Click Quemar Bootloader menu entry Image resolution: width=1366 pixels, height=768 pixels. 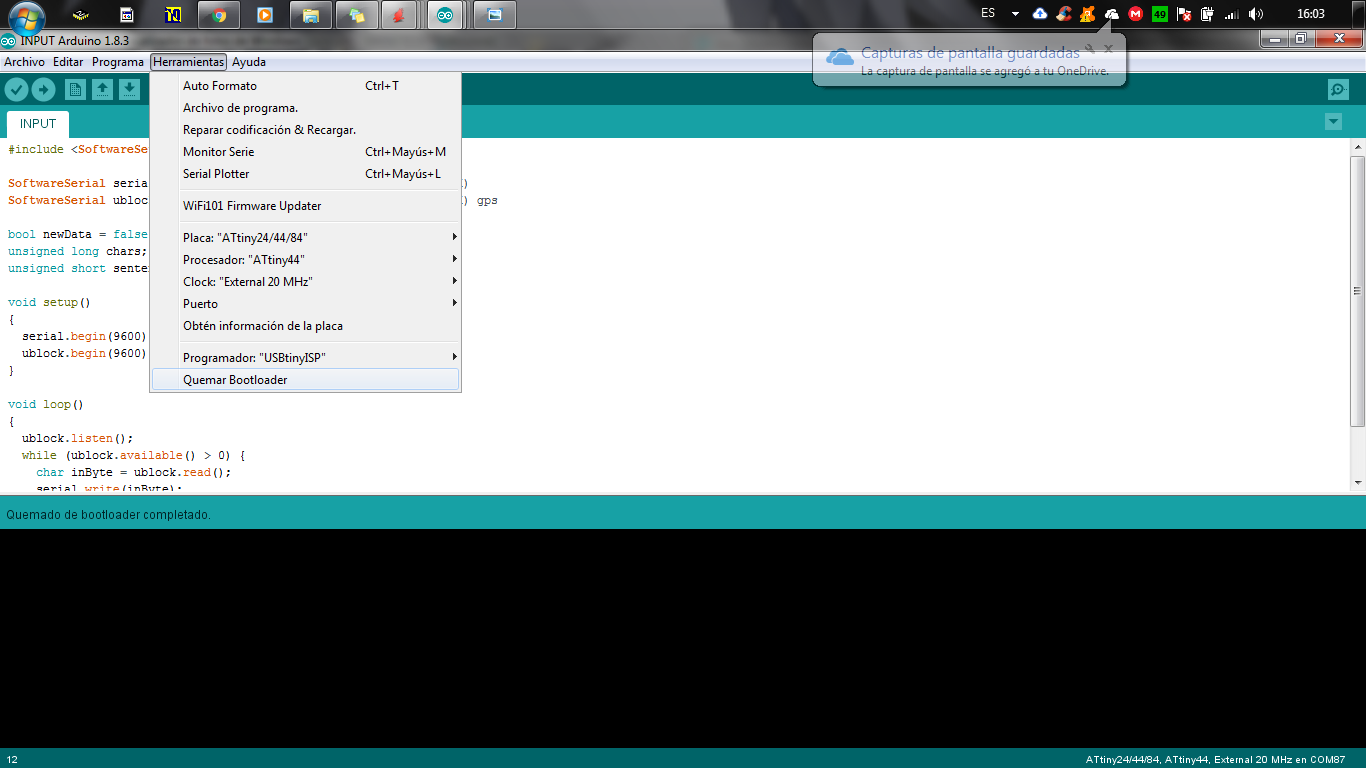(305, 380)
